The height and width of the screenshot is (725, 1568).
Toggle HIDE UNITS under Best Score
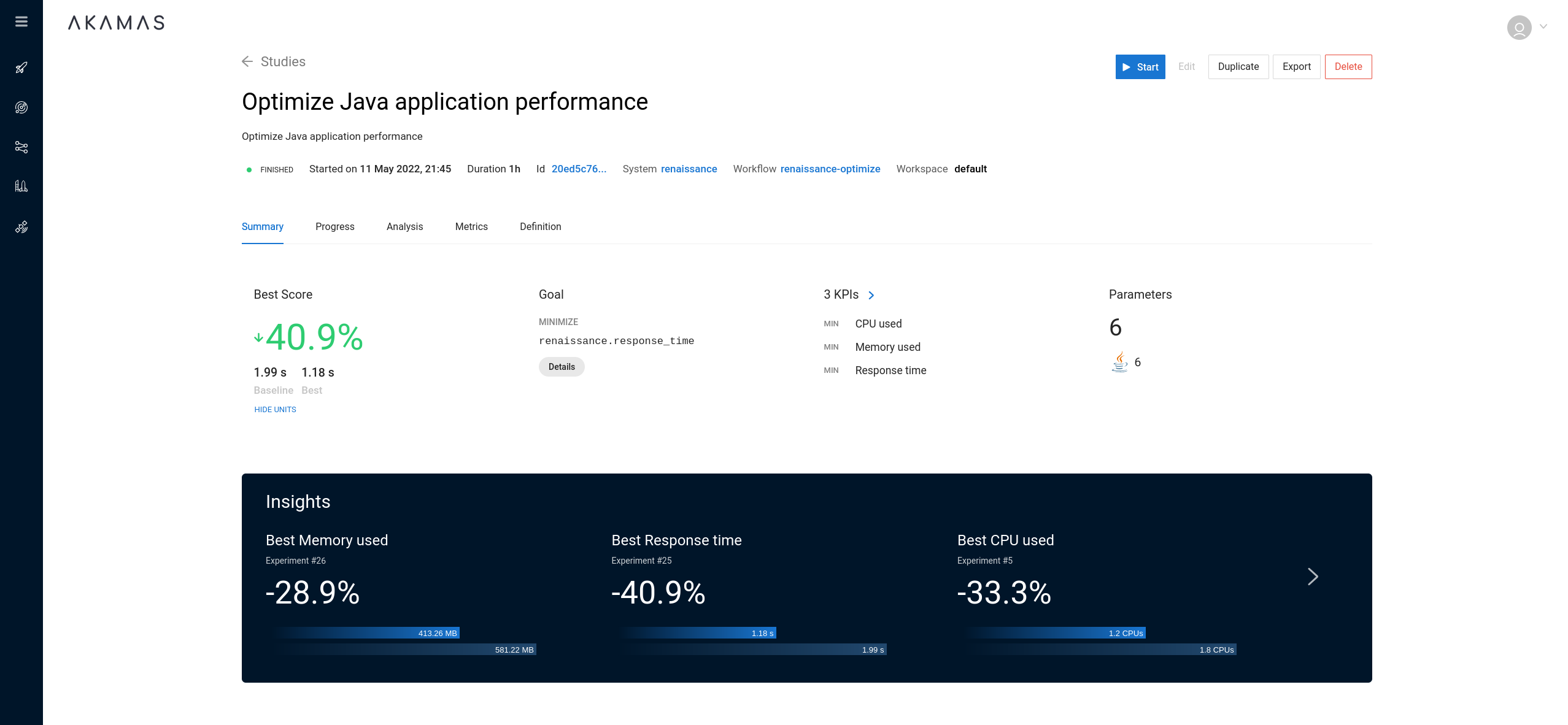coord(275,410)
